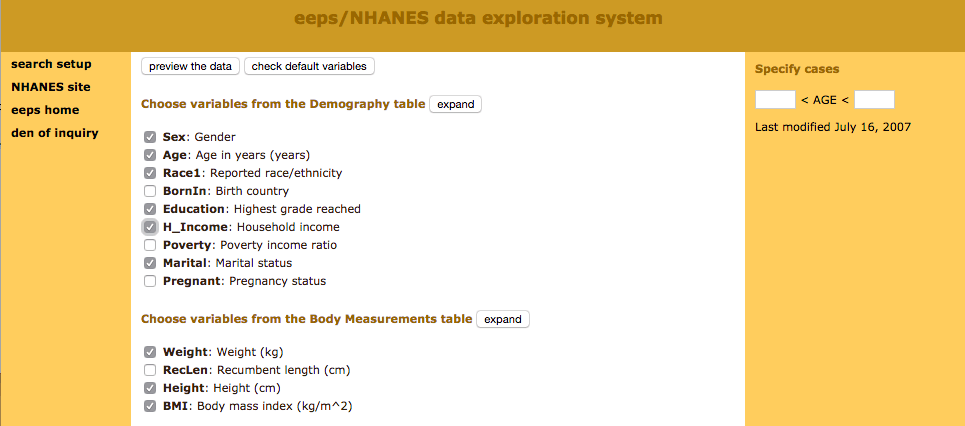The image size is (965, 426).
Task: Open the eeps home link
Action: point(45,110)
